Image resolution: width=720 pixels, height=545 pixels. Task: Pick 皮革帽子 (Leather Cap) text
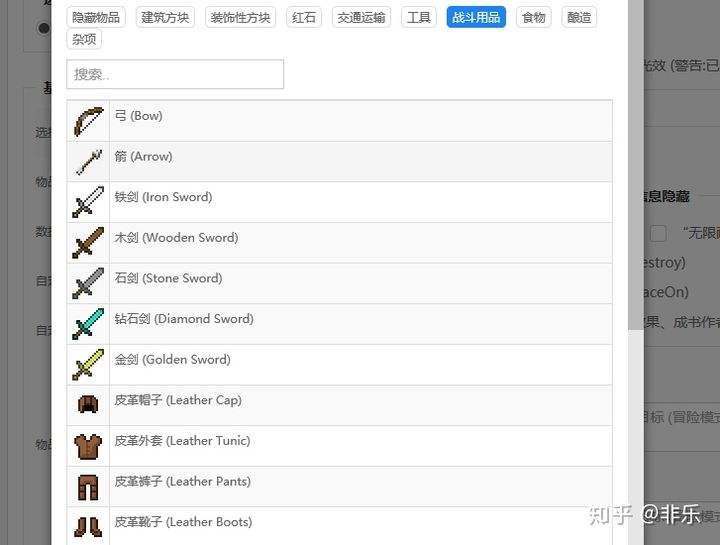pos(178,400)
